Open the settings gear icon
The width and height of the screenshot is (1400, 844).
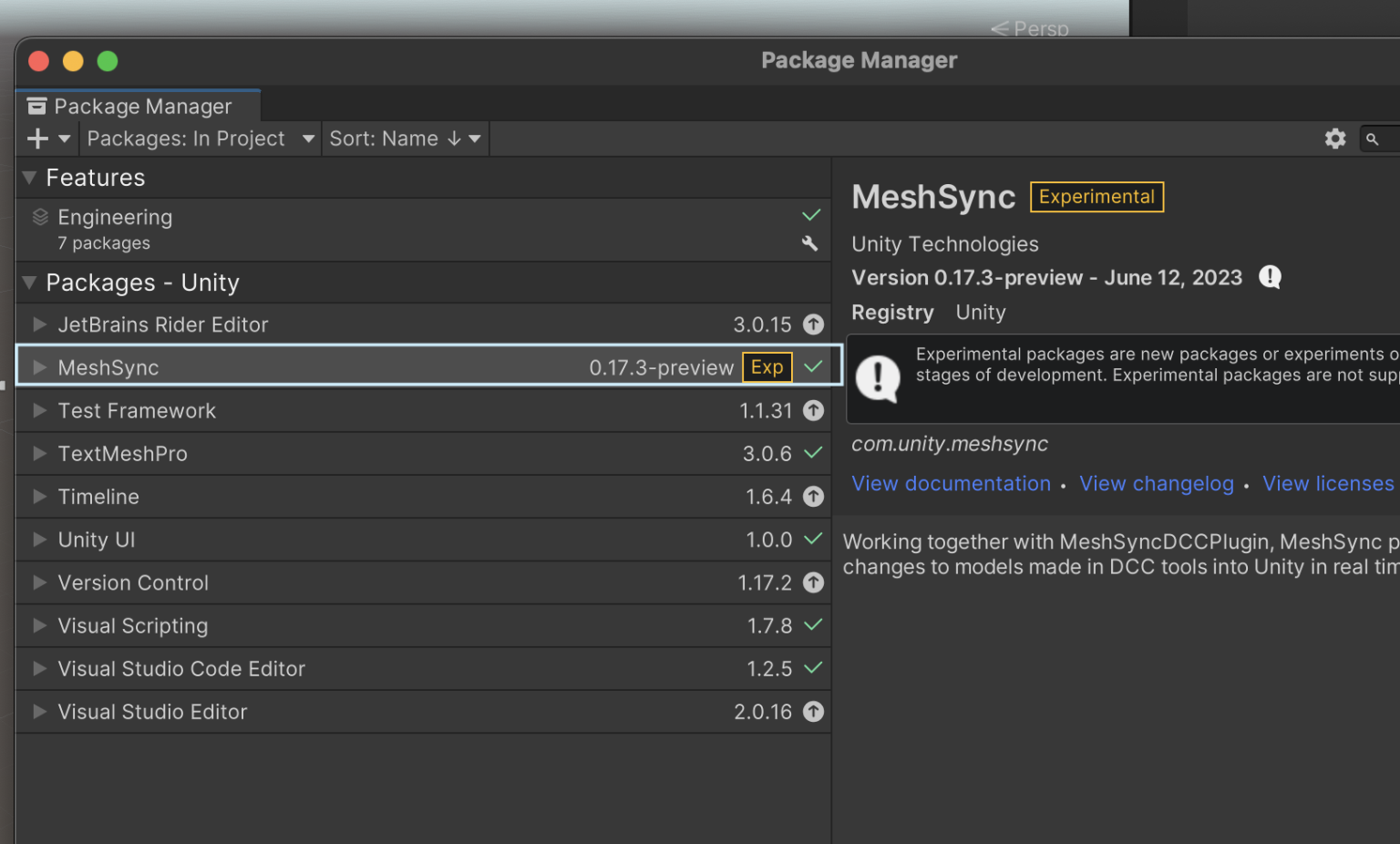(1334, 139)
